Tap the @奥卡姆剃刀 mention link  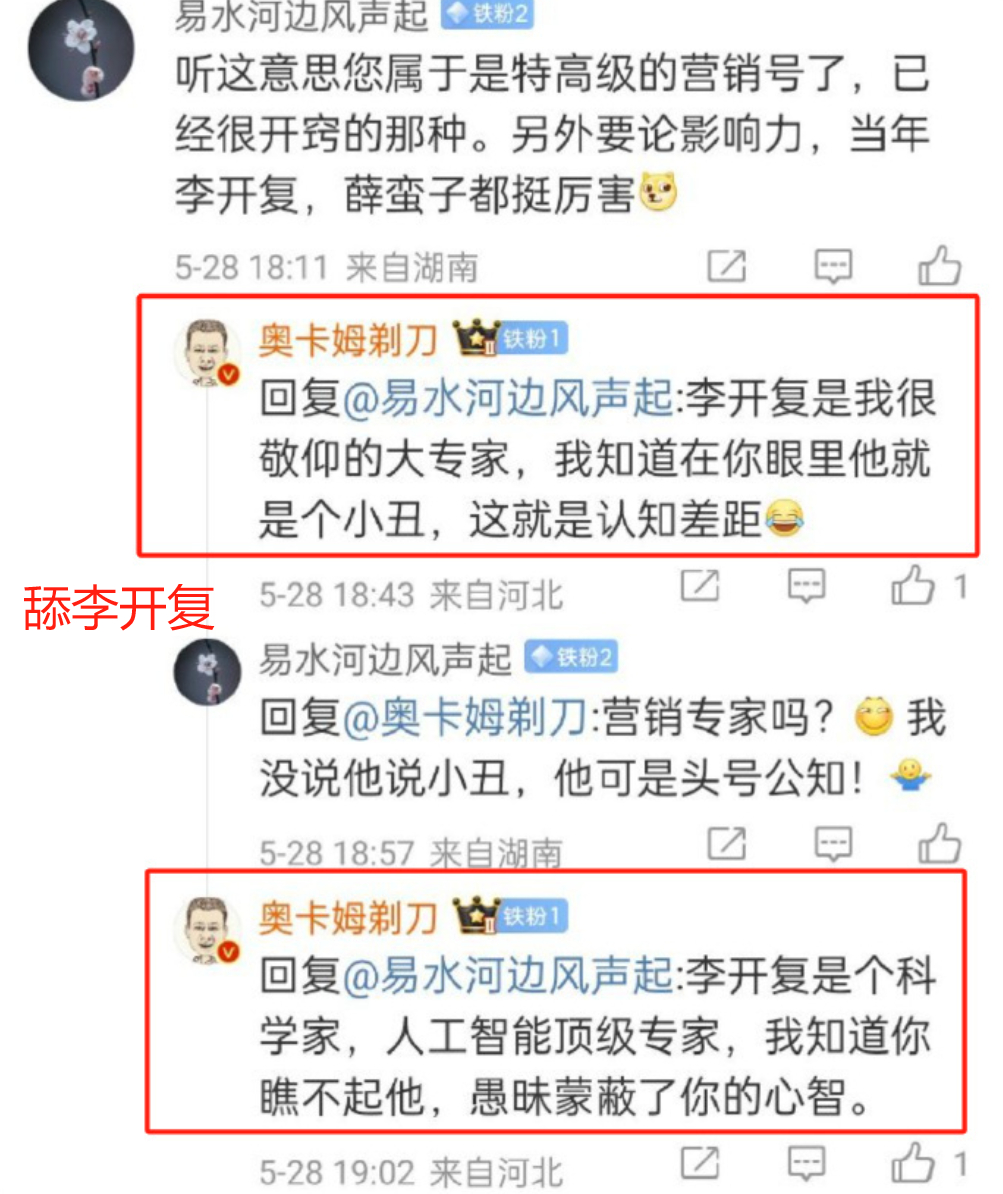[x=465, y=718]
